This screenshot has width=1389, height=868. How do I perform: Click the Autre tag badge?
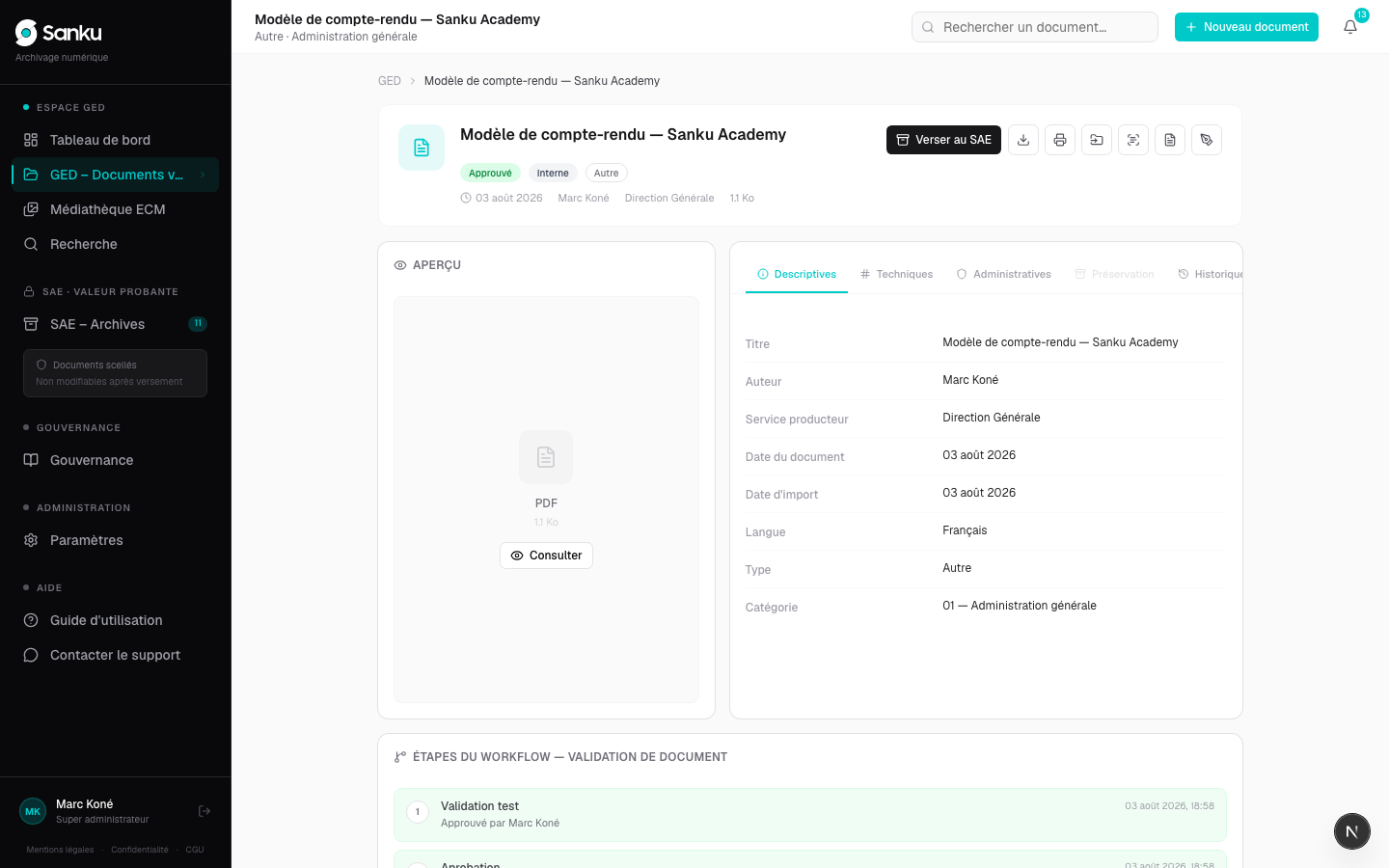pos(607,173)
